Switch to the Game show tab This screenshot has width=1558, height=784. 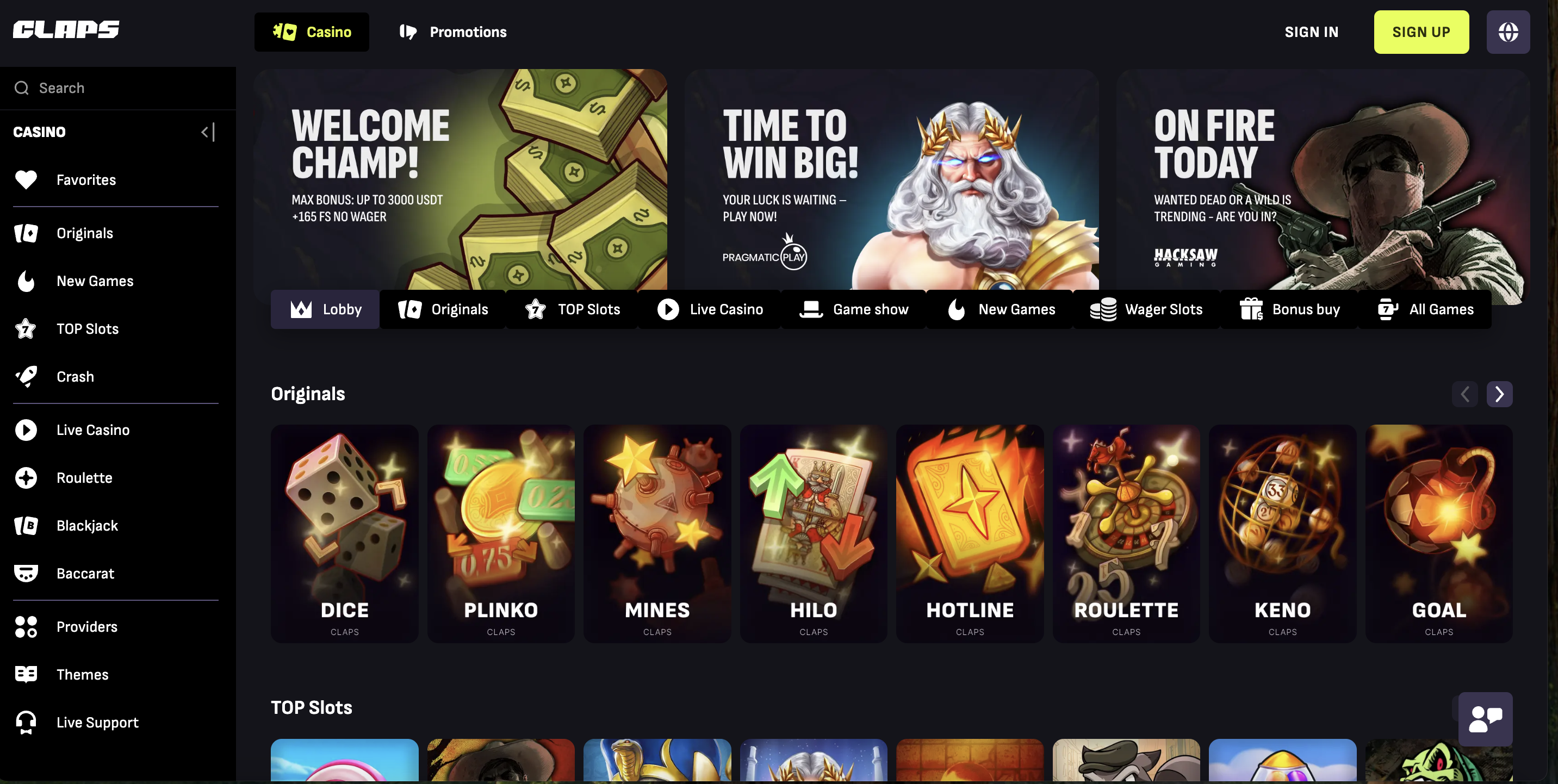(x=853, y=309)
